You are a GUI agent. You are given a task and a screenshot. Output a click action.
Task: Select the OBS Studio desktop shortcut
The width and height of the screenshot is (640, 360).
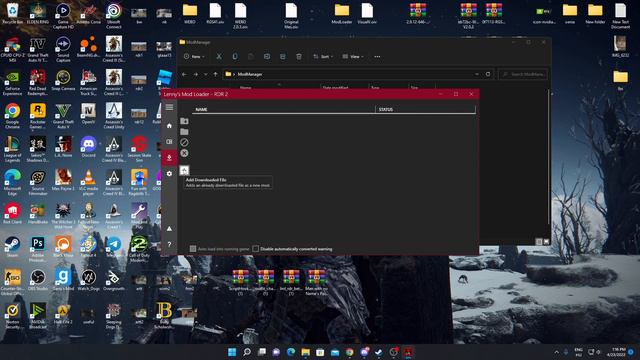point(38,280)
